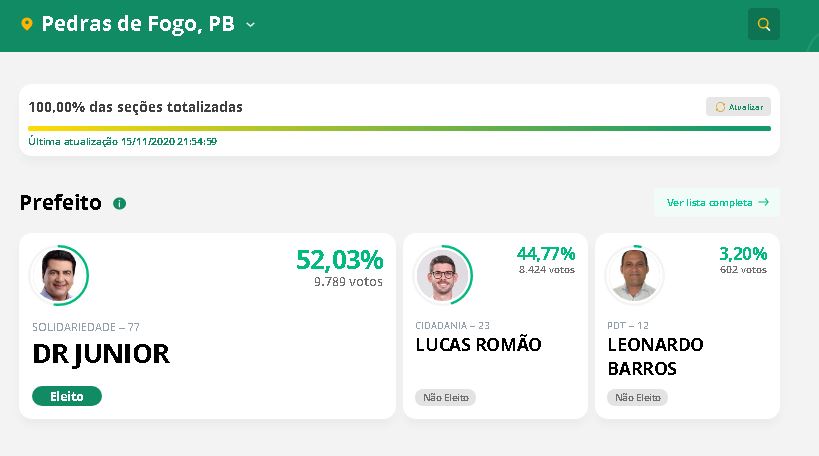This screenshot has height=456, width=819.
Task: Click the Prefeito section heading
Action: pyautogui.click(x=61, y=203)
